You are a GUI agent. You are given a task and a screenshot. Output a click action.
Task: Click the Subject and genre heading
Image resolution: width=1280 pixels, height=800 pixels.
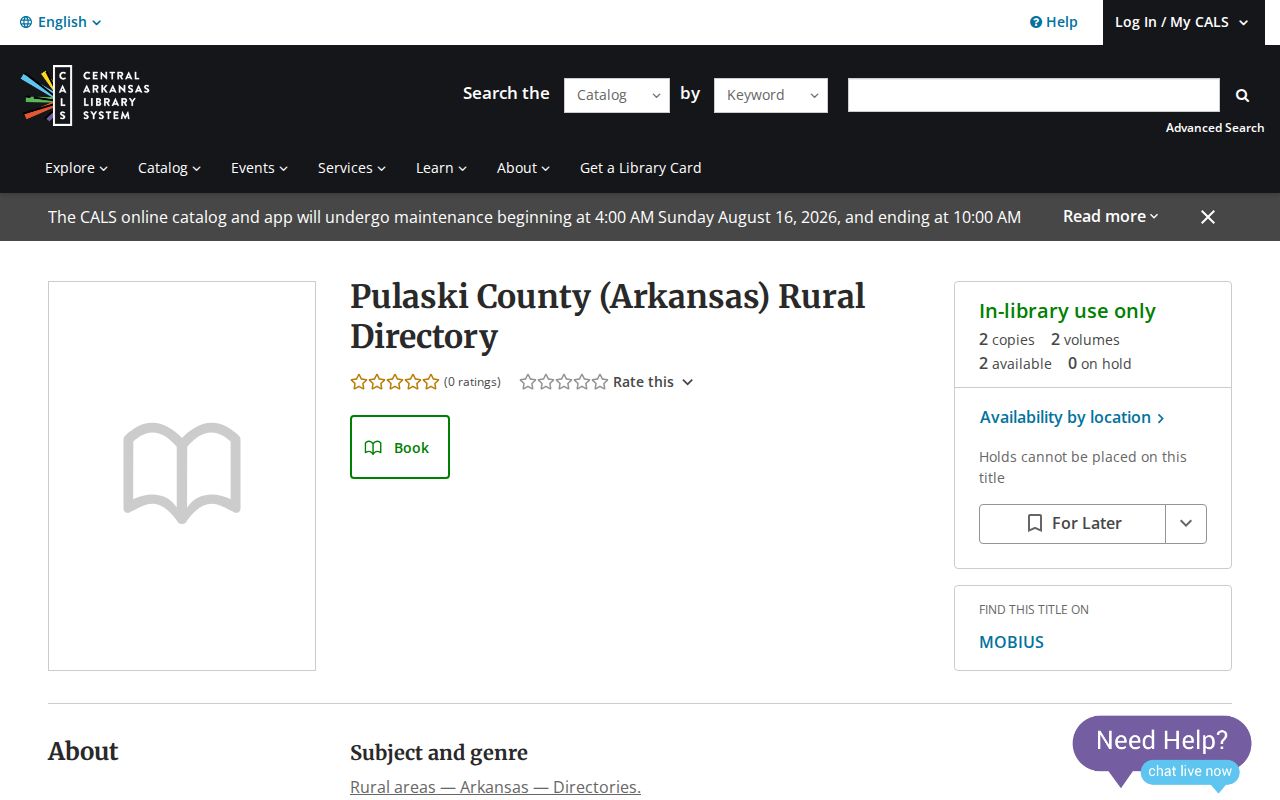pyautogui.click(x=439, y=753)
